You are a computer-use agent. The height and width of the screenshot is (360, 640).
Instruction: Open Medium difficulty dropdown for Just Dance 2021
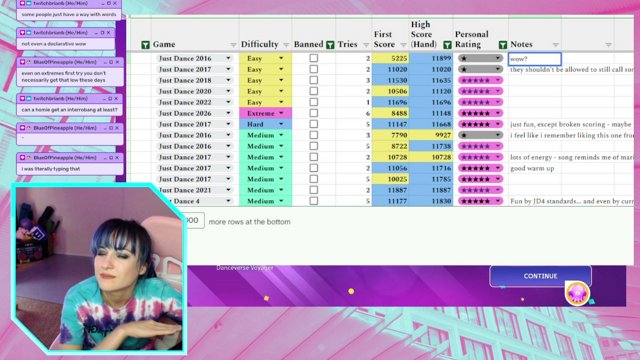pos(281,190)
